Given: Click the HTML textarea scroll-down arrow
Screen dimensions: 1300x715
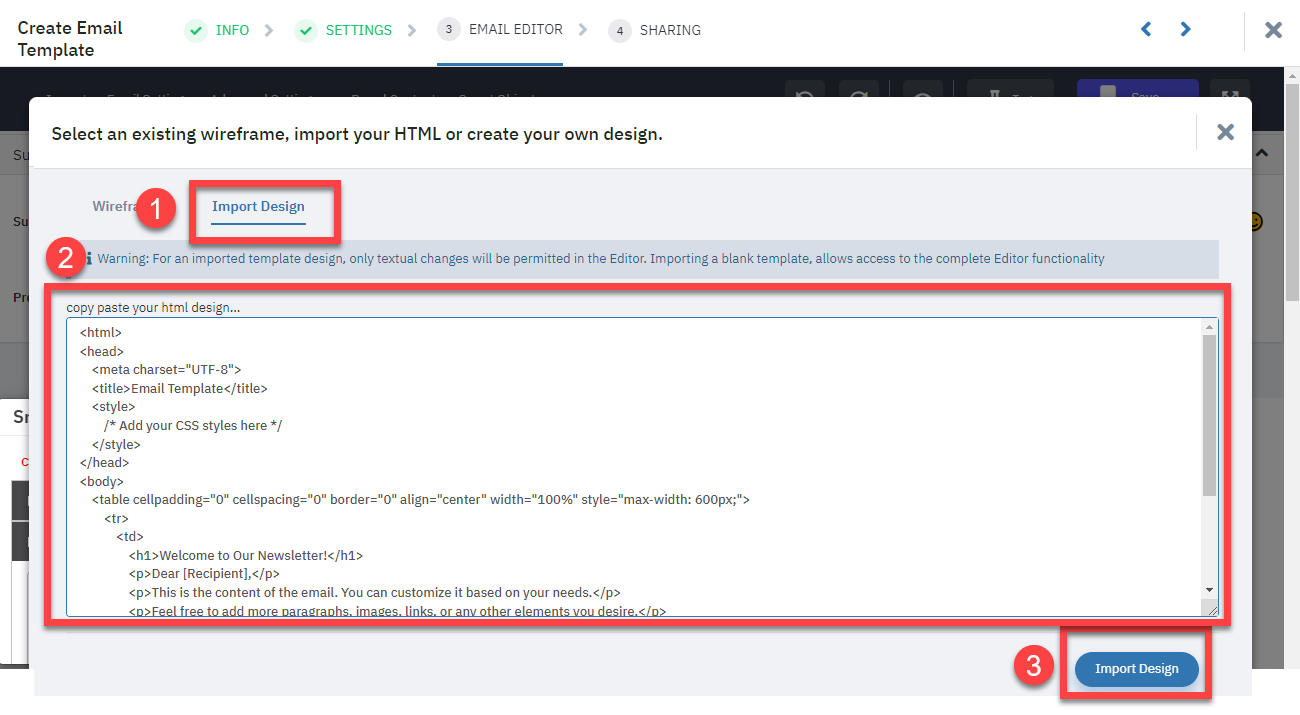Looking at the screenshot, I should (1210, 590).
